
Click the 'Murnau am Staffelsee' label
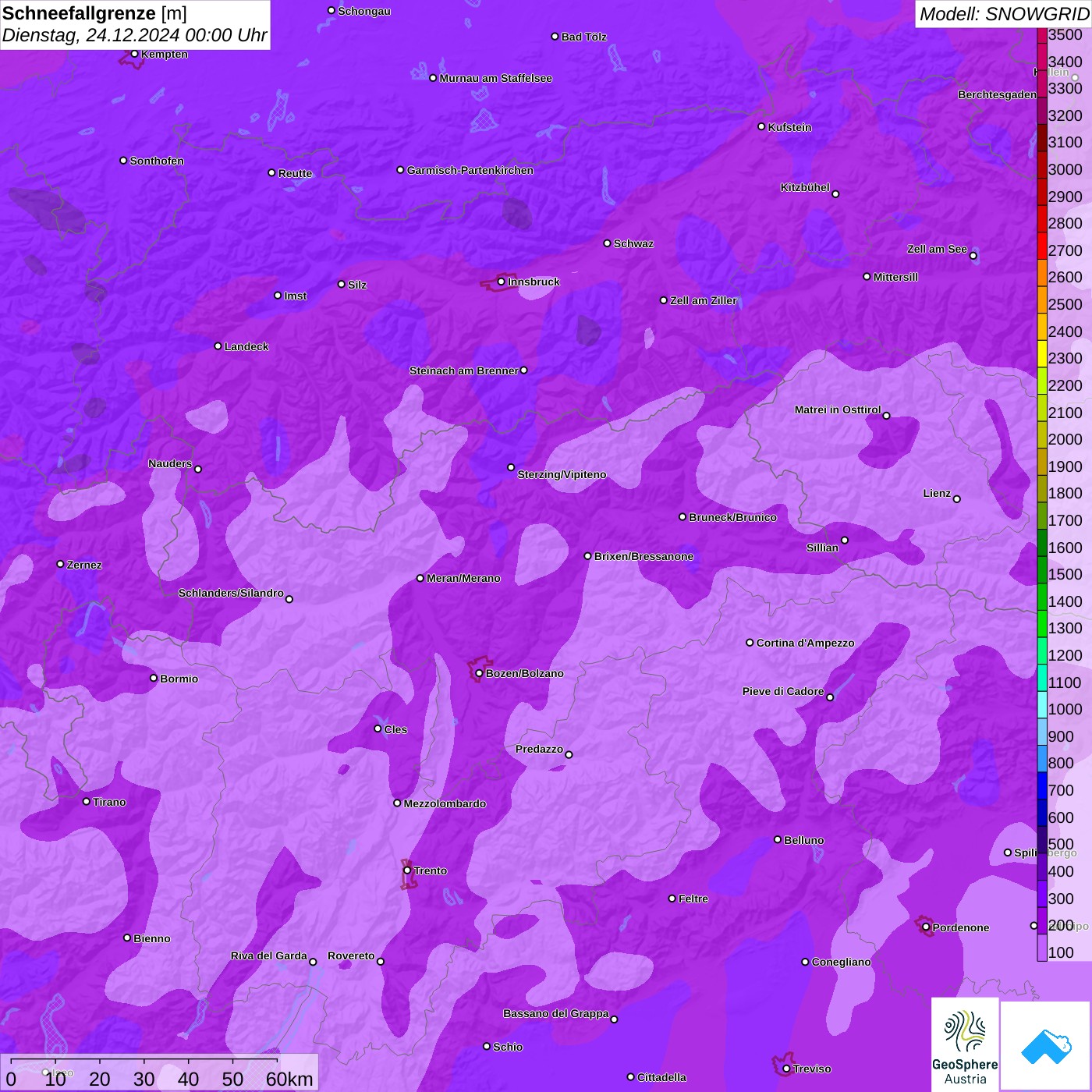[x=496, y=78]
